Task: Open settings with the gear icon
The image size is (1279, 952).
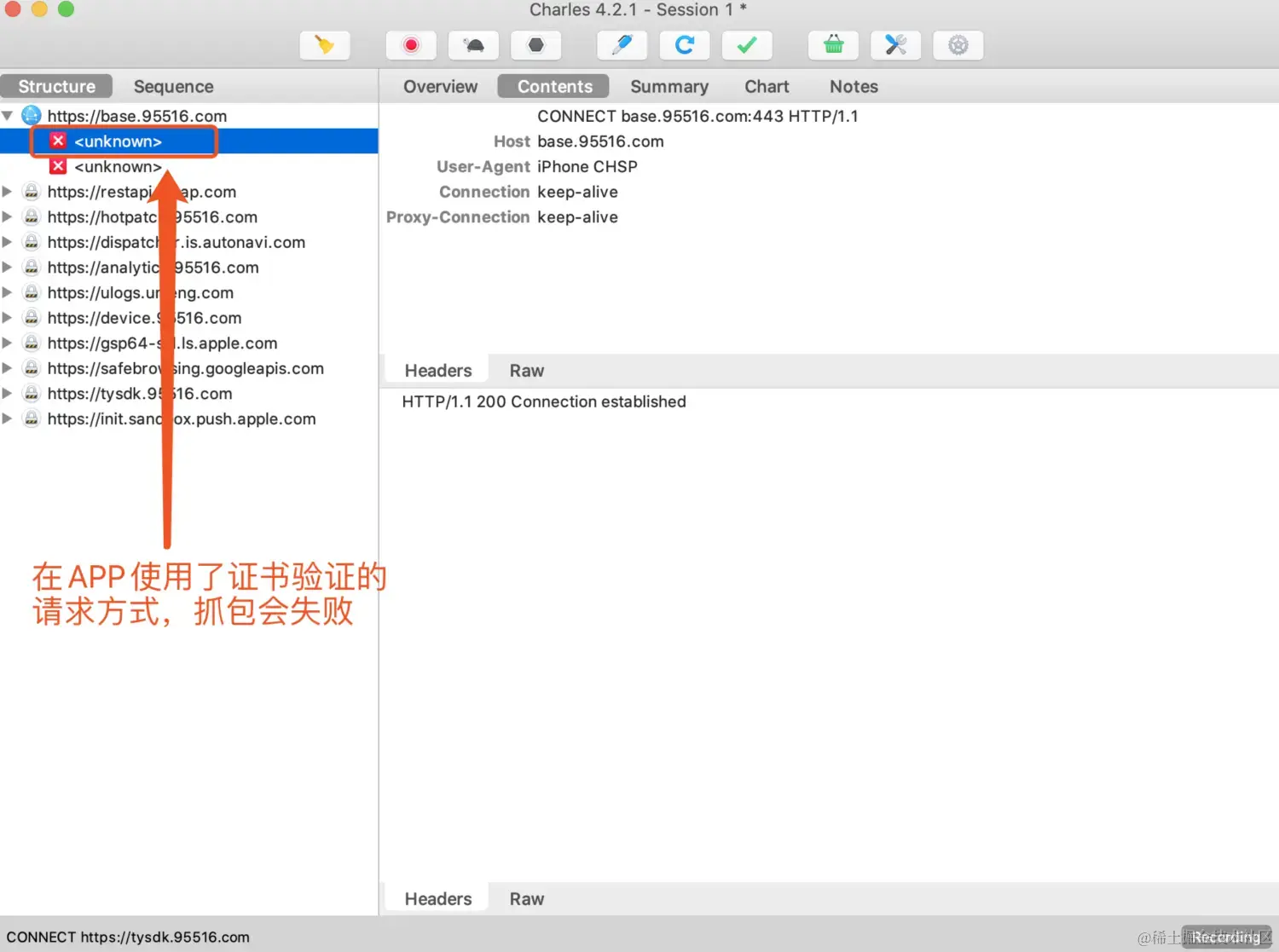Action: (x=958, y=45)
